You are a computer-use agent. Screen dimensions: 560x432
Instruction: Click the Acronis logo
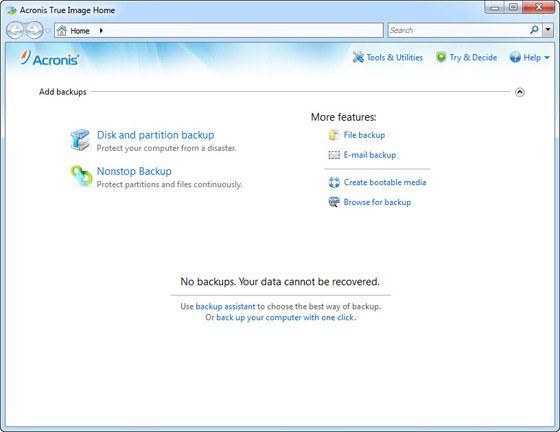50,58
